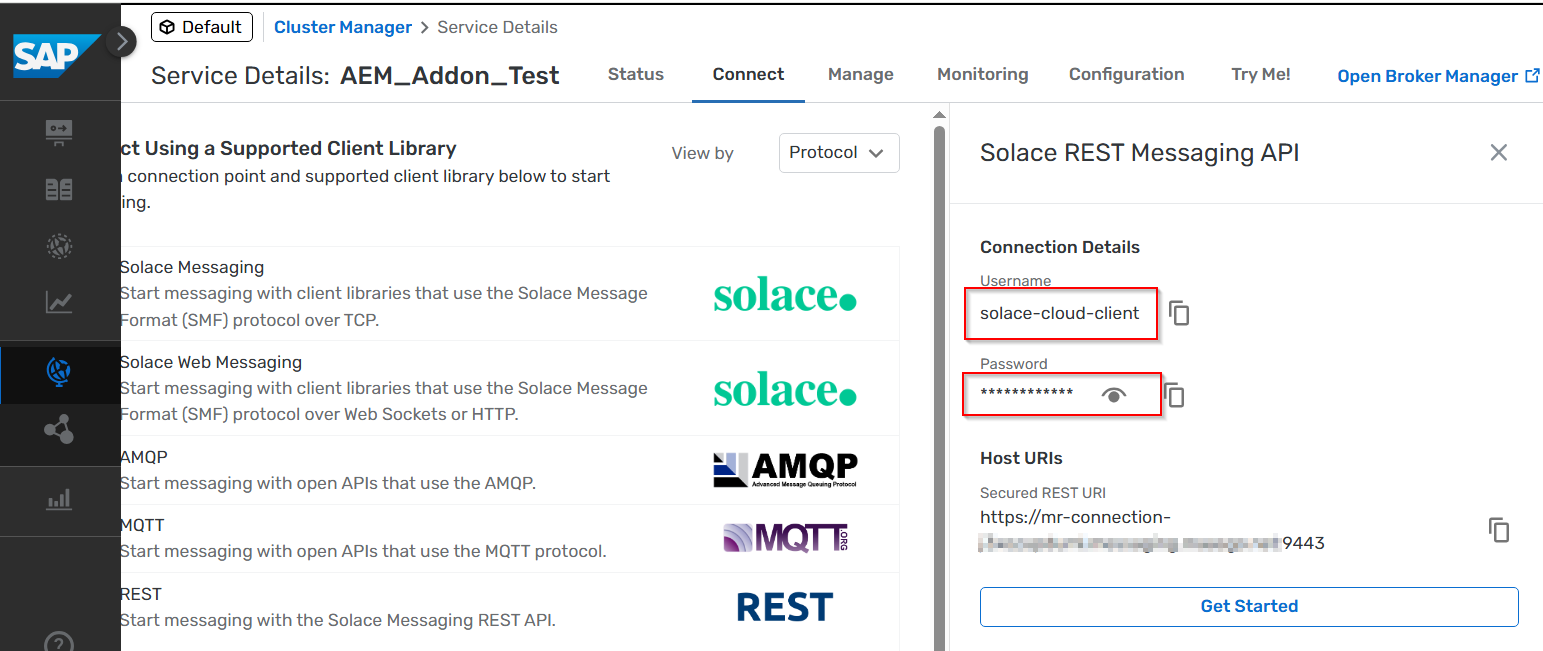Open Broker Manager in new window
1543x651 pixels.
click(x=1438, y=76)
